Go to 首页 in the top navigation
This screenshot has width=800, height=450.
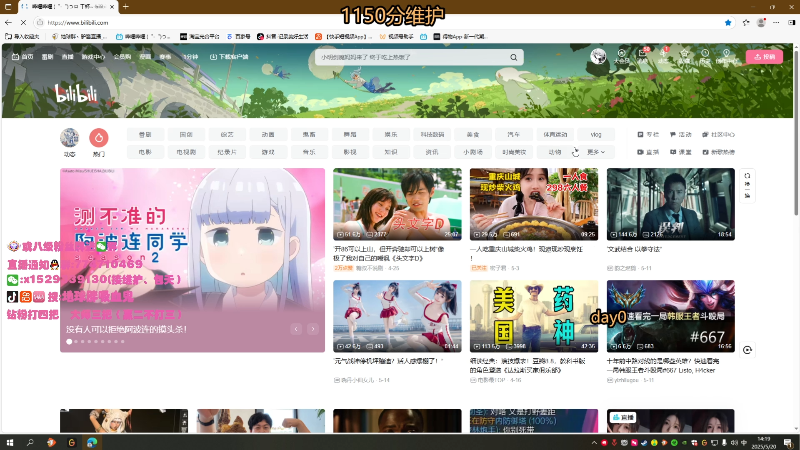(22, 57)
